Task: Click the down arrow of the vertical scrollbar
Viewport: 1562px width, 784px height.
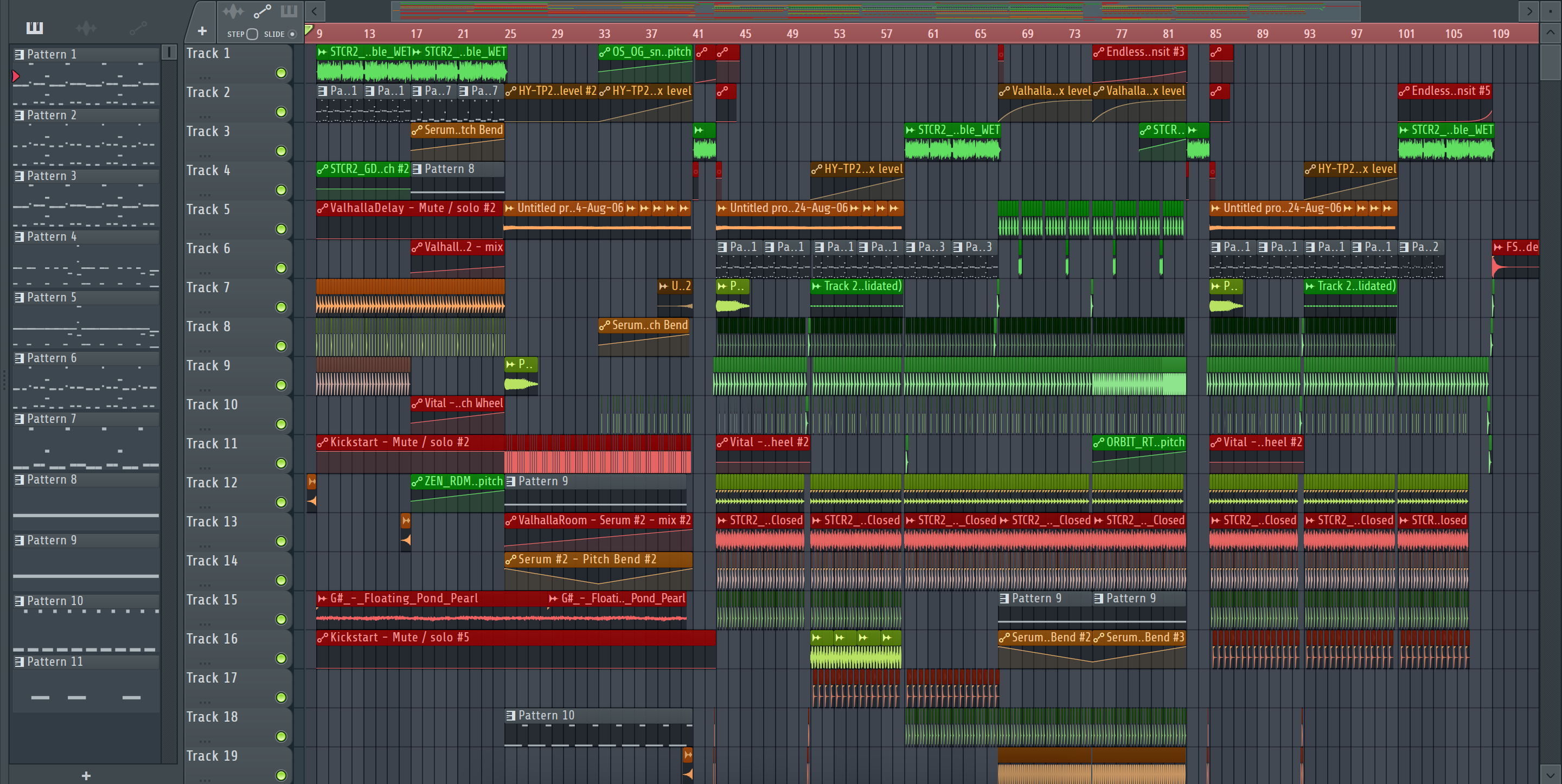Action: 1551,774
